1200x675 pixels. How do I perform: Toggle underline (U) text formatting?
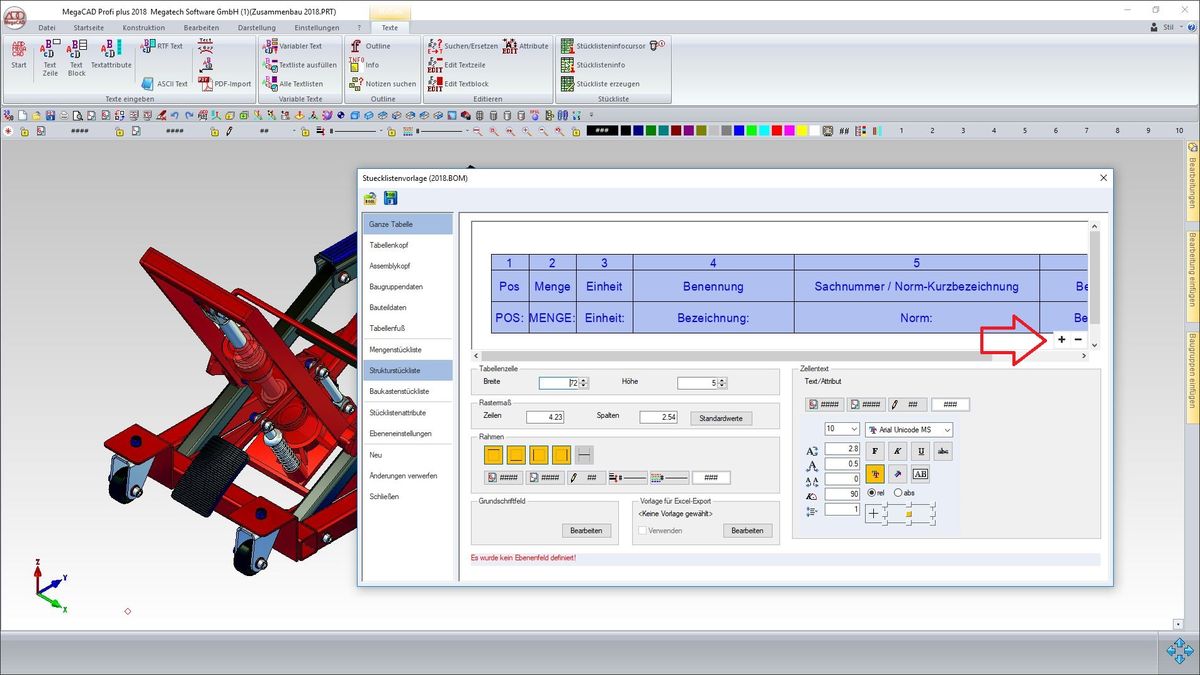coord(920,451)
